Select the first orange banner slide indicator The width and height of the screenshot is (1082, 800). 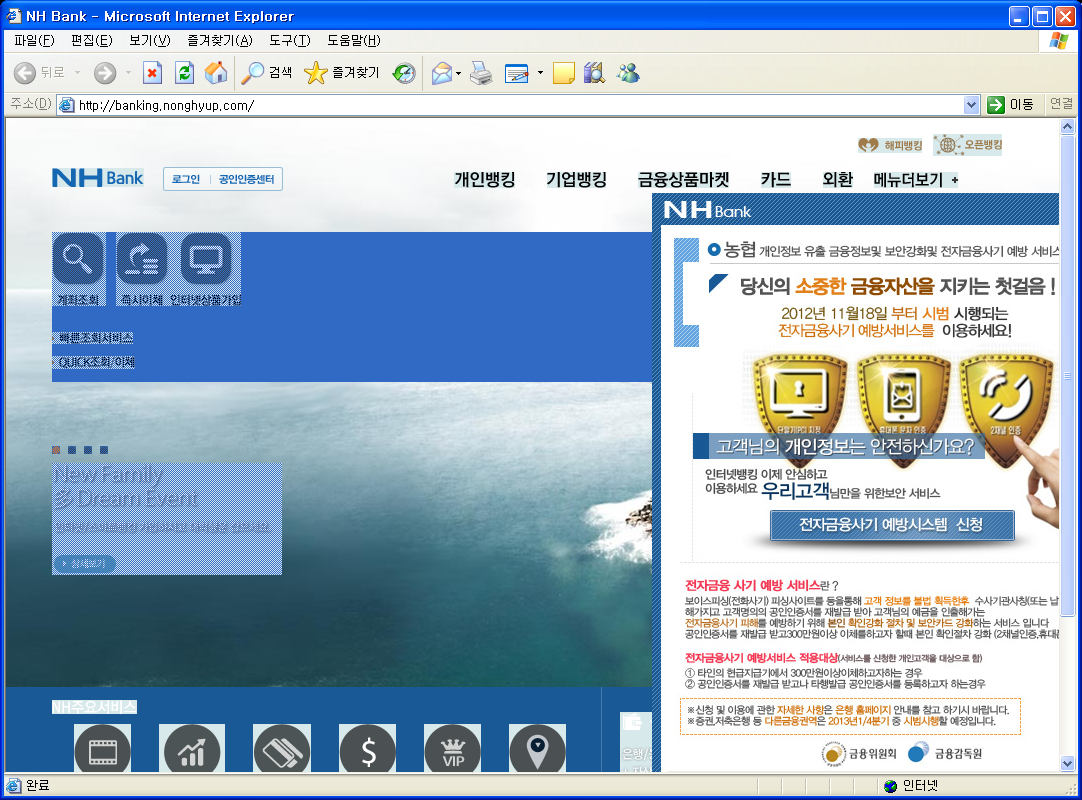click(56, 450)
